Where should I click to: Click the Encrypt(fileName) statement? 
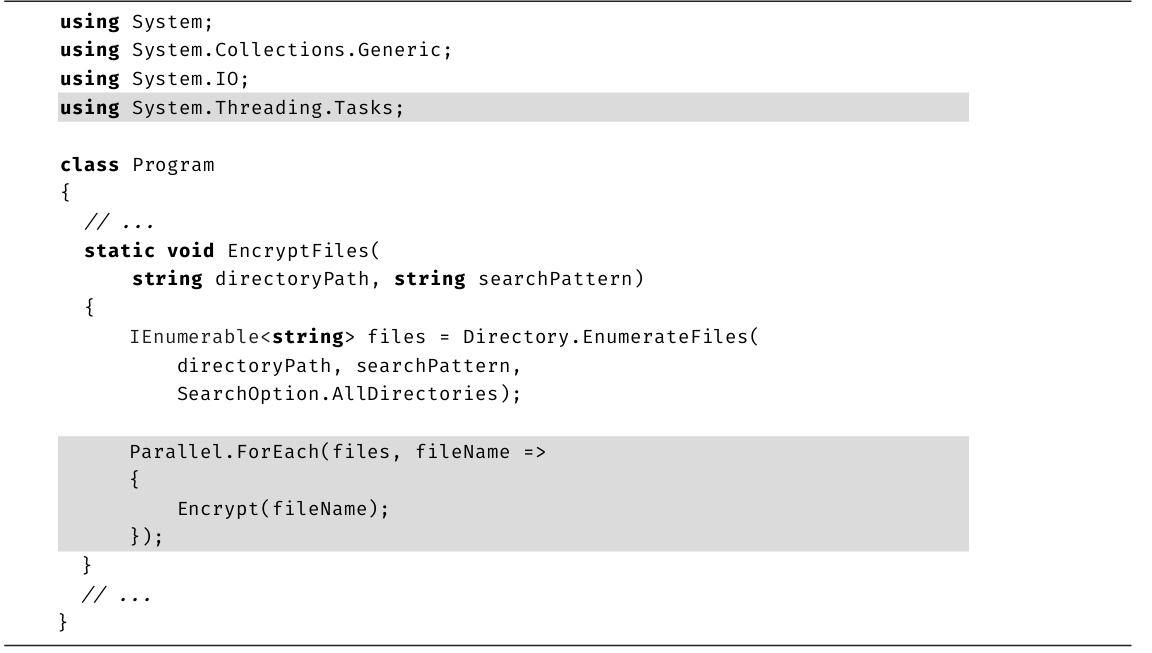click(282, 509)
